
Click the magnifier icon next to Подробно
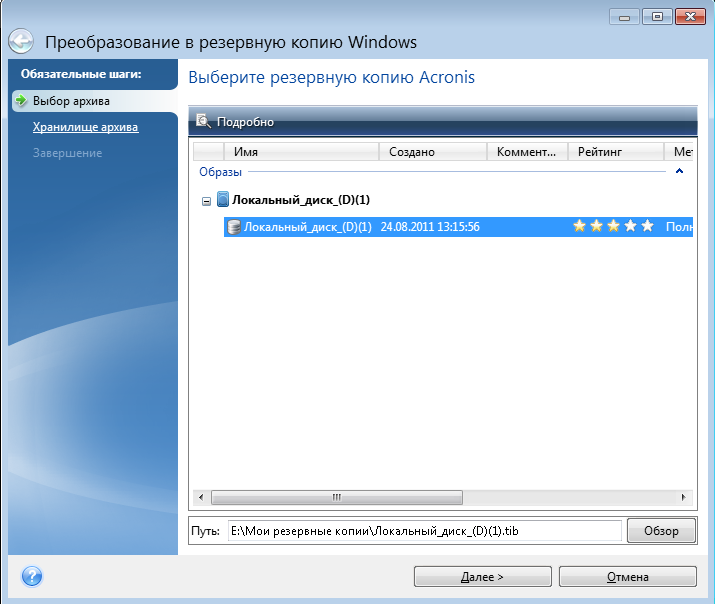pyautogui.click(x=203, y=122)
